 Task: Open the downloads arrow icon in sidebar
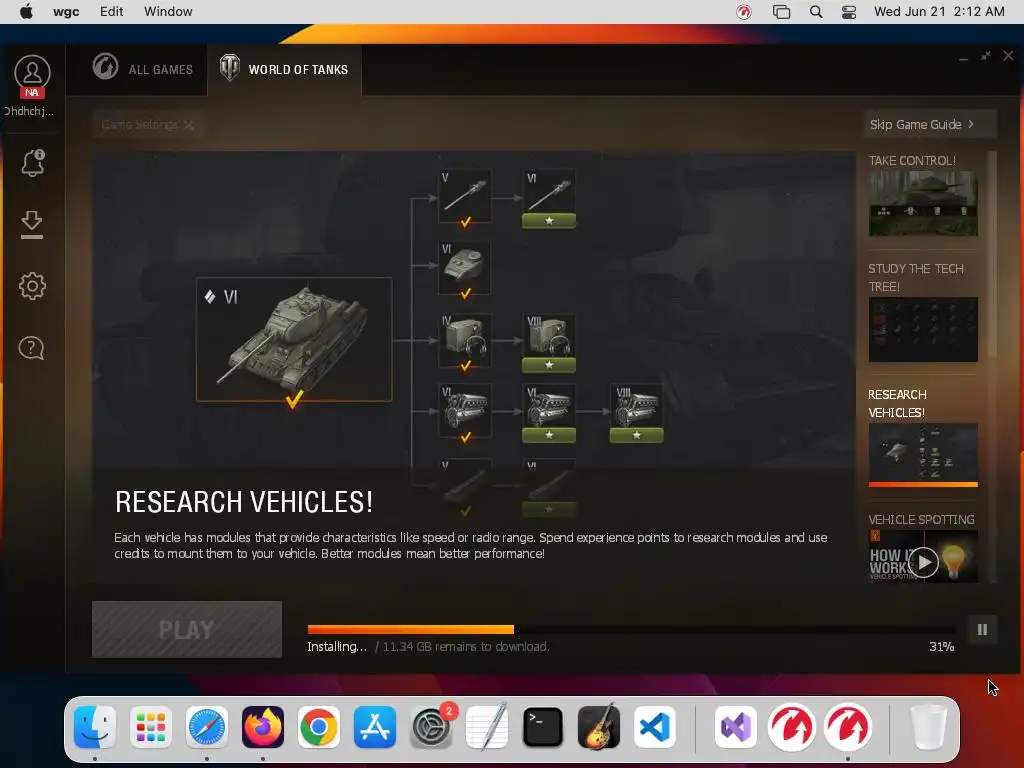pos(31,225)
